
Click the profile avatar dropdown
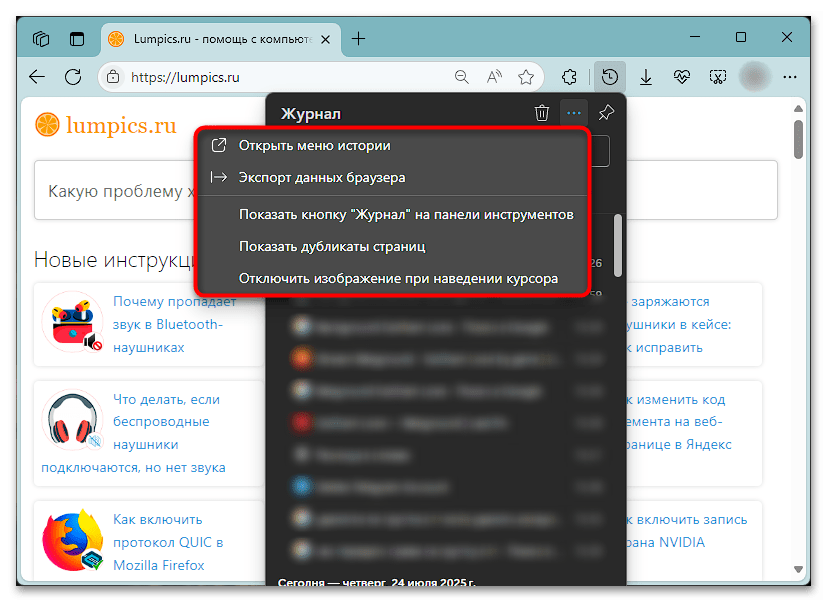pos(753,76)
